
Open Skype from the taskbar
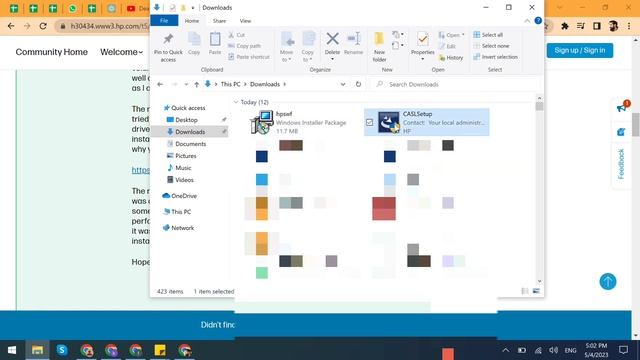62,350
